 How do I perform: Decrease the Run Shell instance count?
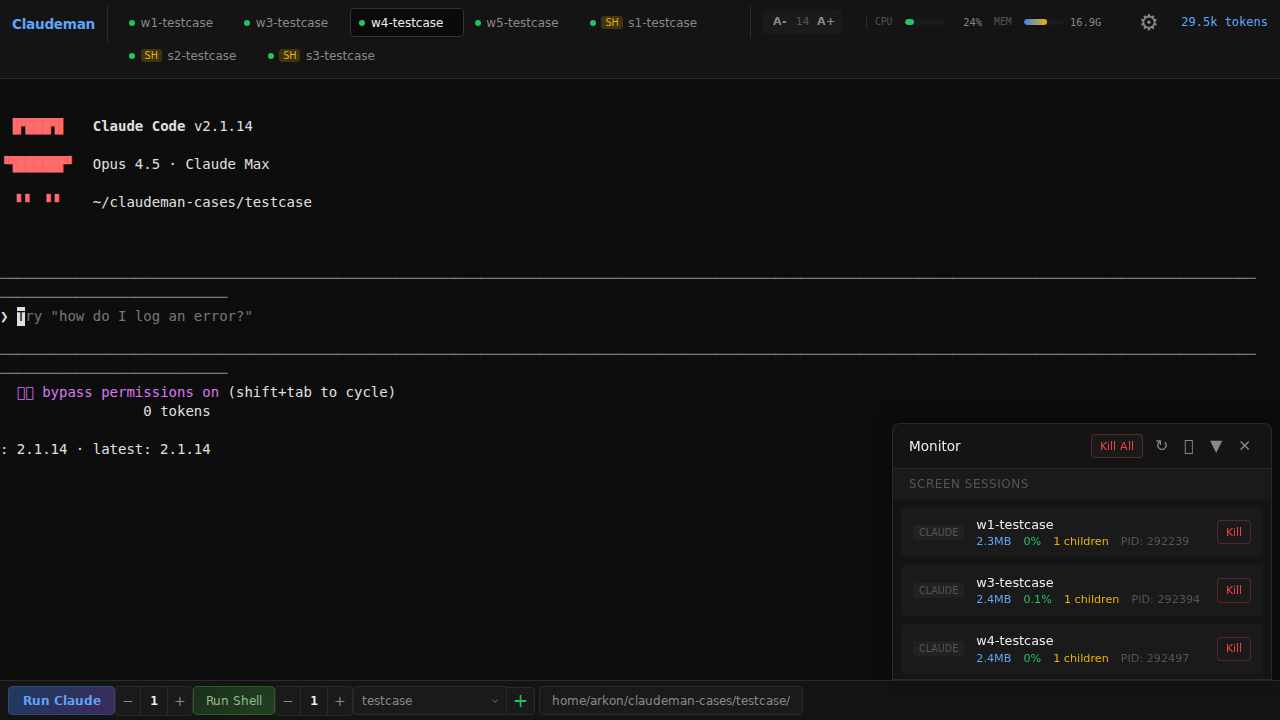[288, 701]
